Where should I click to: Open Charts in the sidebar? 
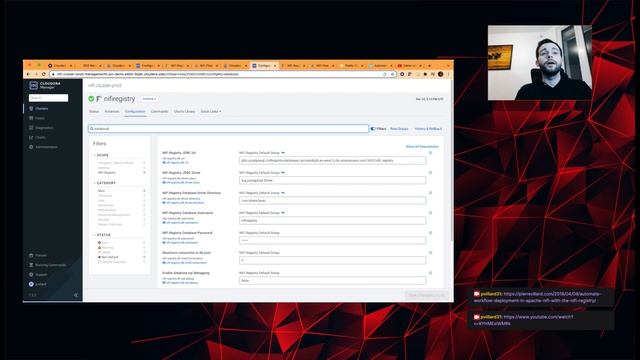click(37, 138)
